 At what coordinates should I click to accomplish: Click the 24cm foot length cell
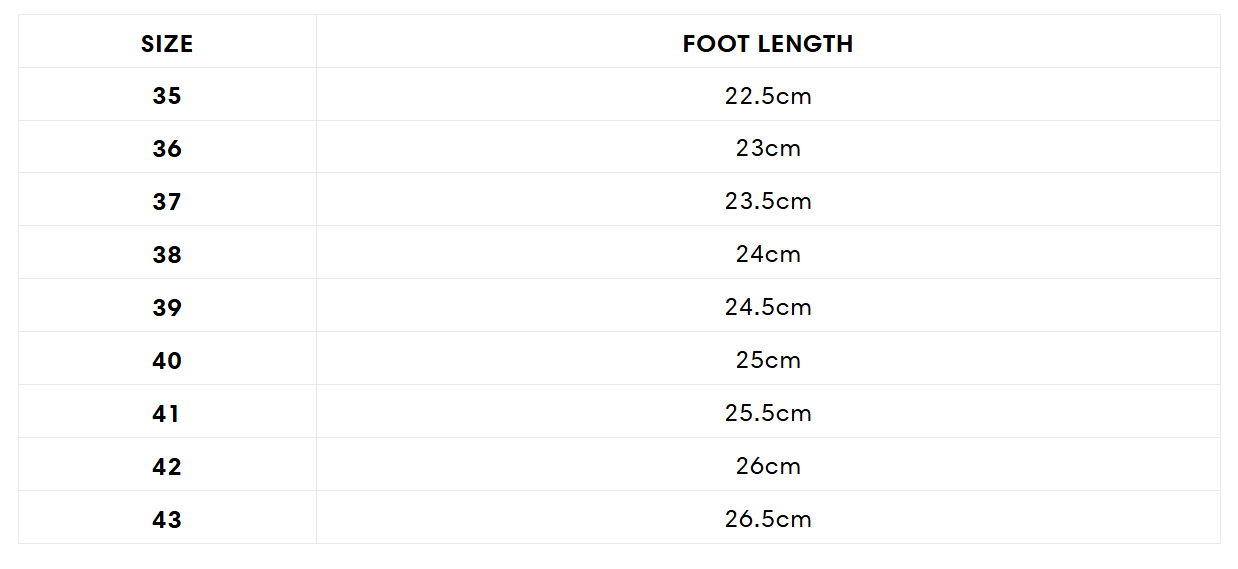[x=768, y=255]
